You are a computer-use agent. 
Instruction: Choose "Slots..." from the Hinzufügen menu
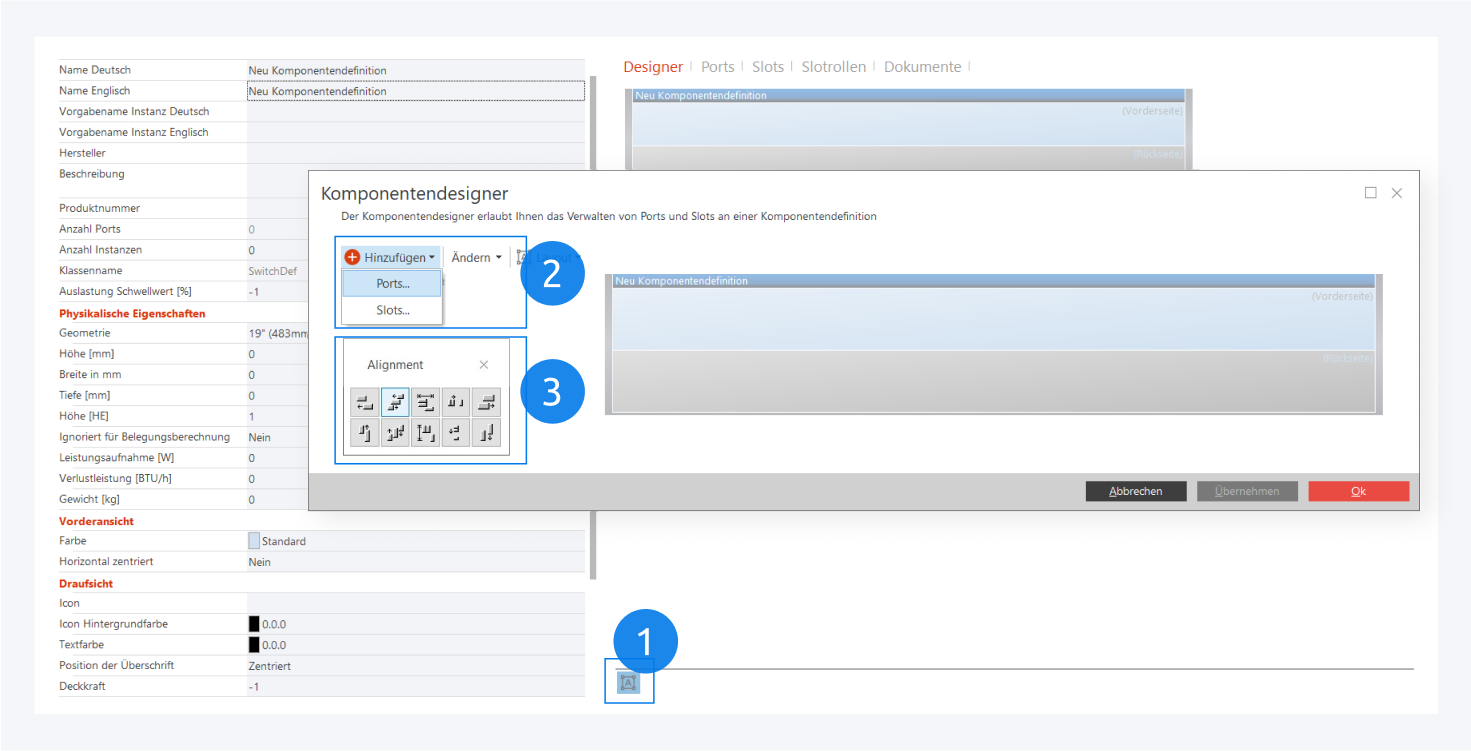392,311
